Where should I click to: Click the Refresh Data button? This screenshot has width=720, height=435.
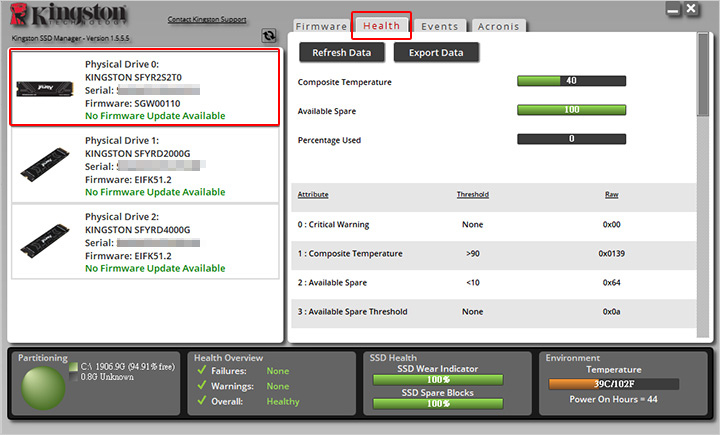pos(342,53)
